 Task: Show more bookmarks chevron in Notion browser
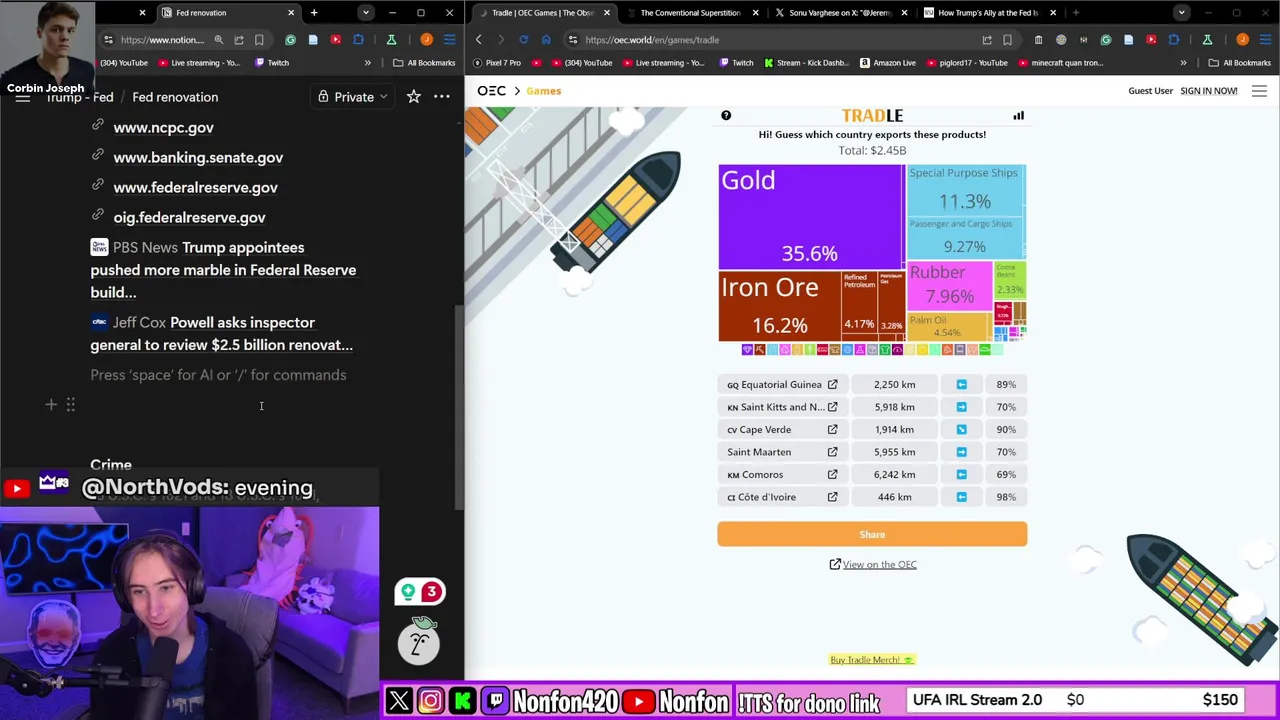coord(367,63)
